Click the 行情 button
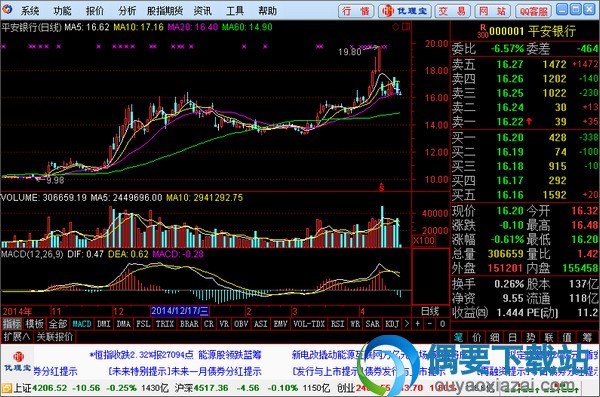600x397 pixels. (x=356, y=11)
